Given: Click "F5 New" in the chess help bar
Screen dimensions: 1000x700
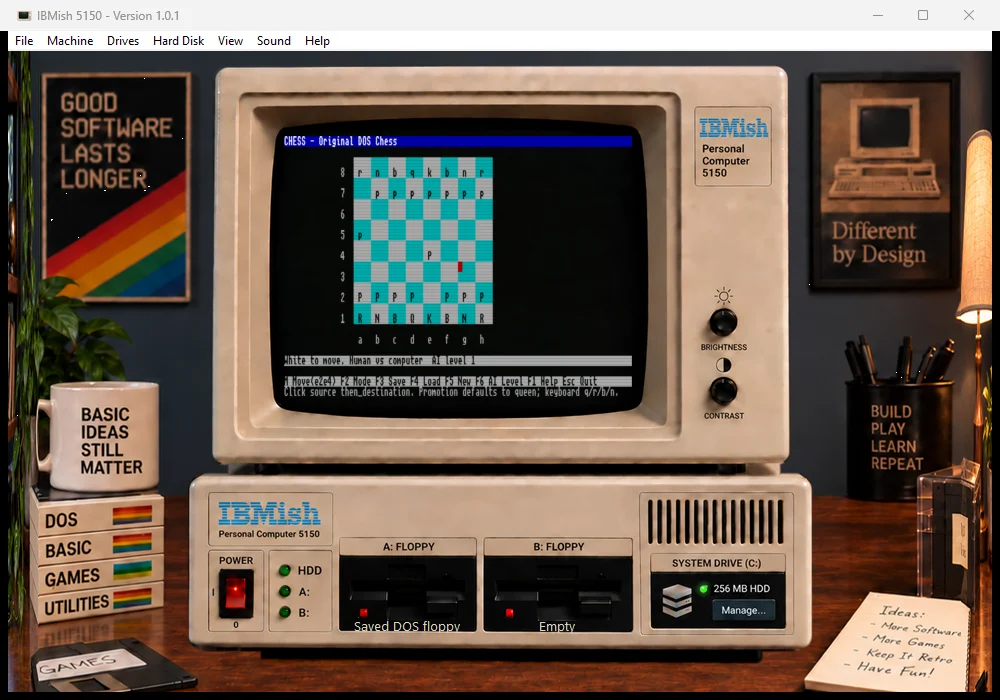Looking at the screenshot, I should pyautogui.click(x=457, y=381).
